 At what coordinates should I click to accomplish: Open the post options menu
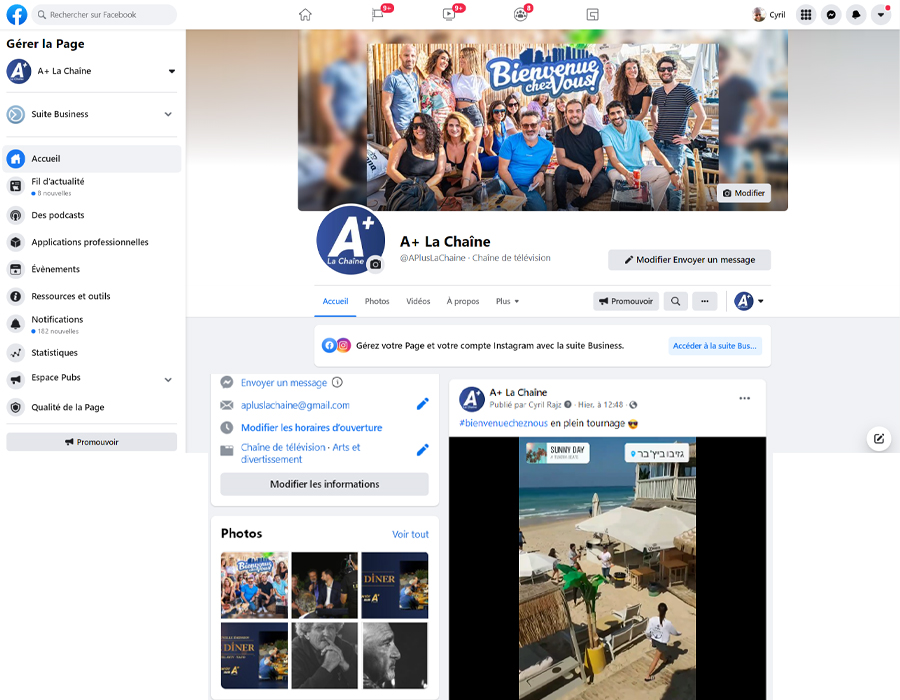(x=744, y=397)
